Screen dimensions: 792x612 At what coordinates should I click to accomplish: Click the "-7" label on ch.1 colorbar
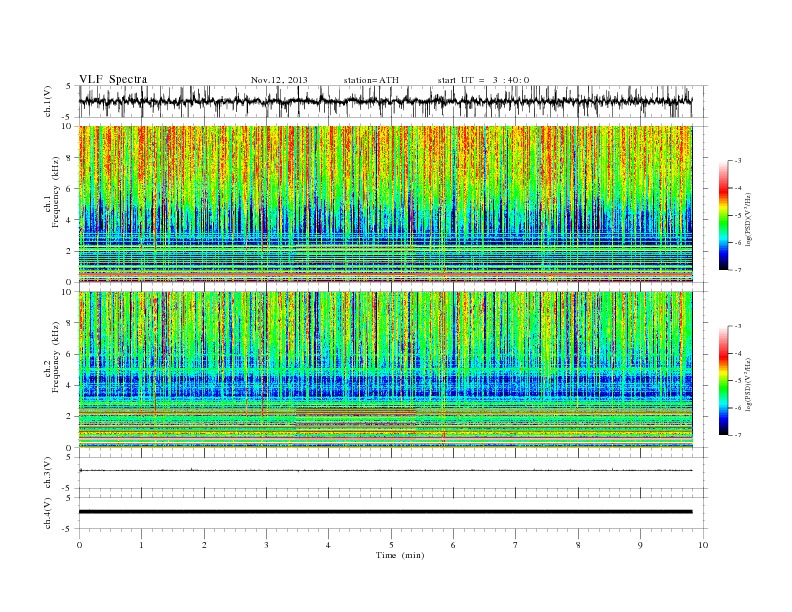click(737, 270)
